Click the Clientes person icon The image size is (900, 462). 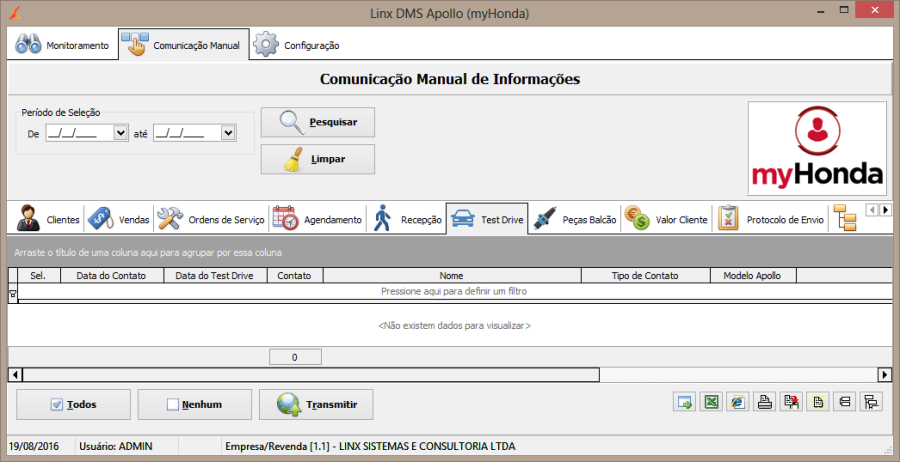pos(28,218)
